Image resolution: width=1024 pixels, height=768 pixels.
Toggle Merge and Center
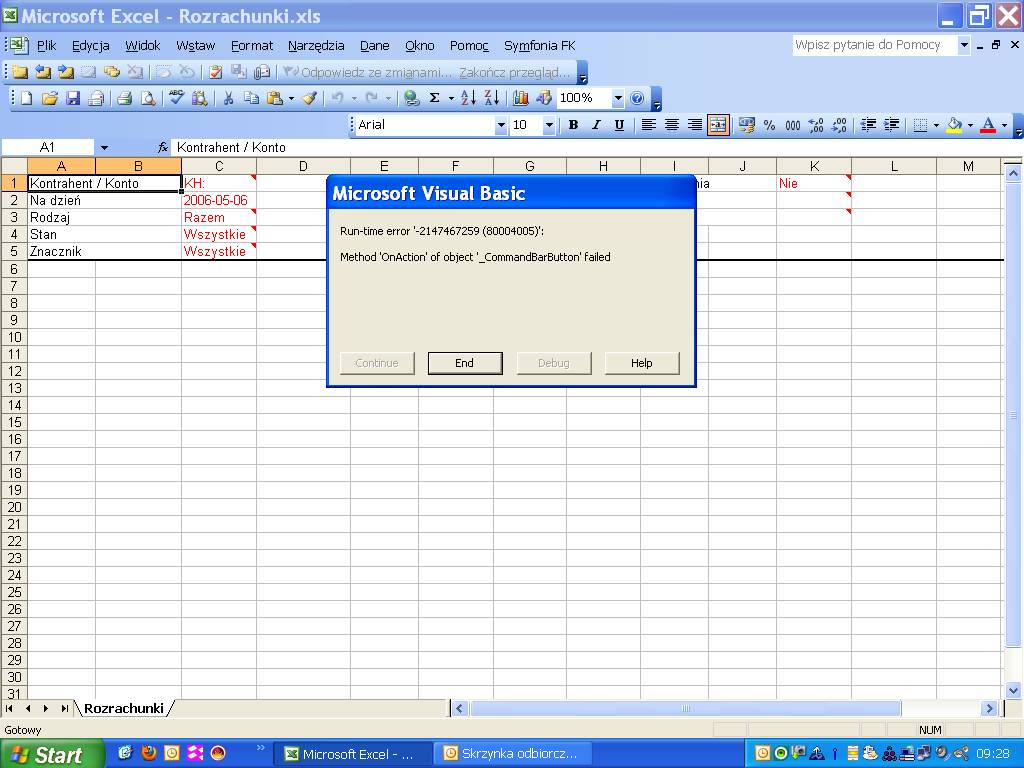pyautogui.click(x=718, y=125)
